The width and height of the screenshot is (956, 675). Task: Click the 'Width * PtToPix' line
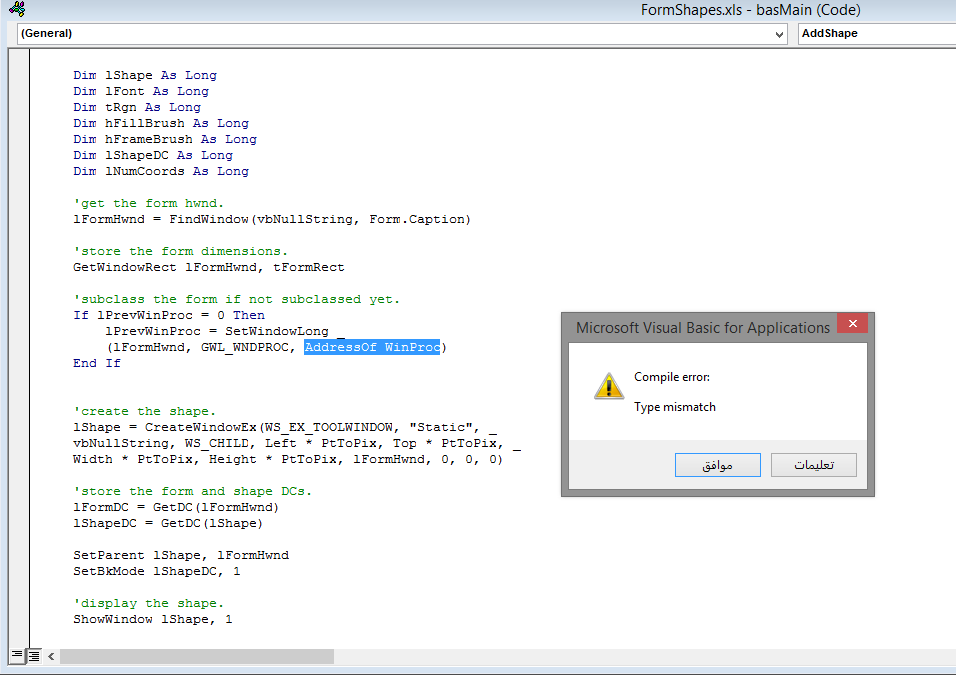coord(288,459)
